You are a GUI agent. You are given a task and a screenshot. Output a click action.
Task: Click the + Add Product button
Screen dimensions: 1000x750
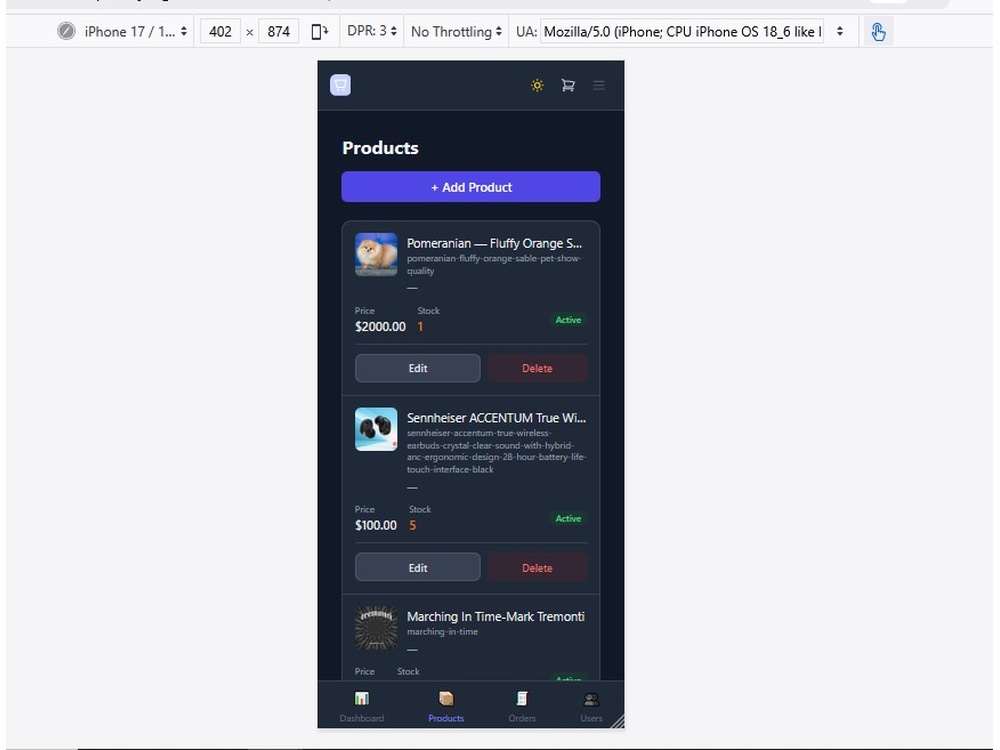(471, 187)
